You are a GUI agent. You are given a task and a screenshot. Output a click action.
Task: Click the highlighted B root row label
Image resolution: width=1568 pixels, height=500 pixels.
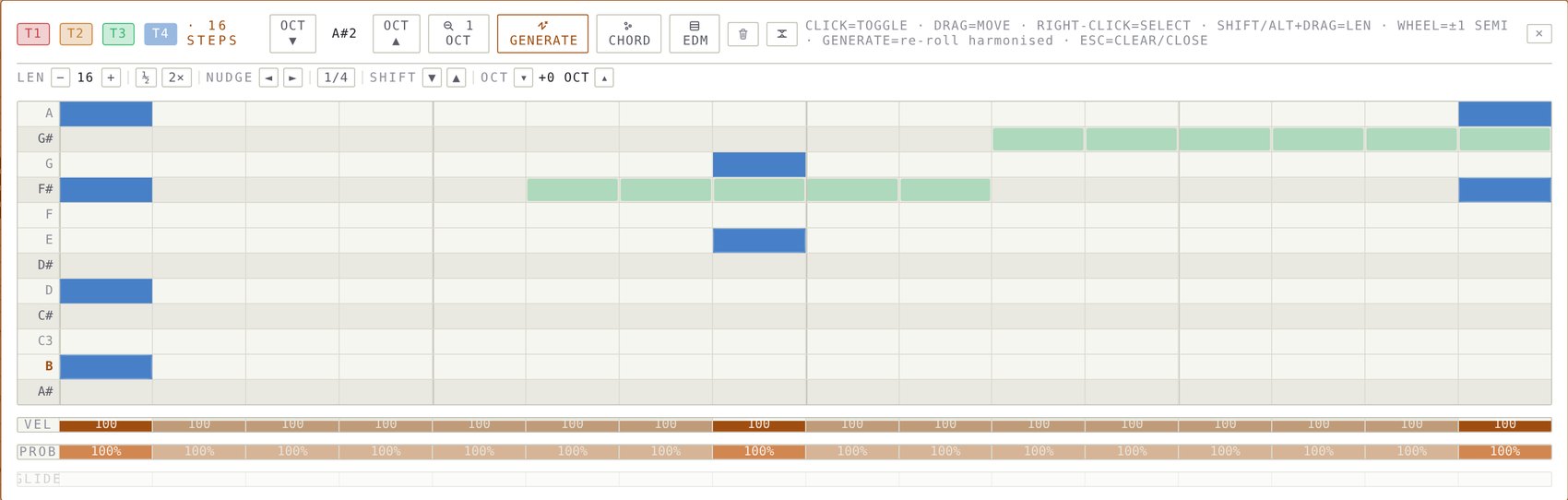(x=39, y=366)
